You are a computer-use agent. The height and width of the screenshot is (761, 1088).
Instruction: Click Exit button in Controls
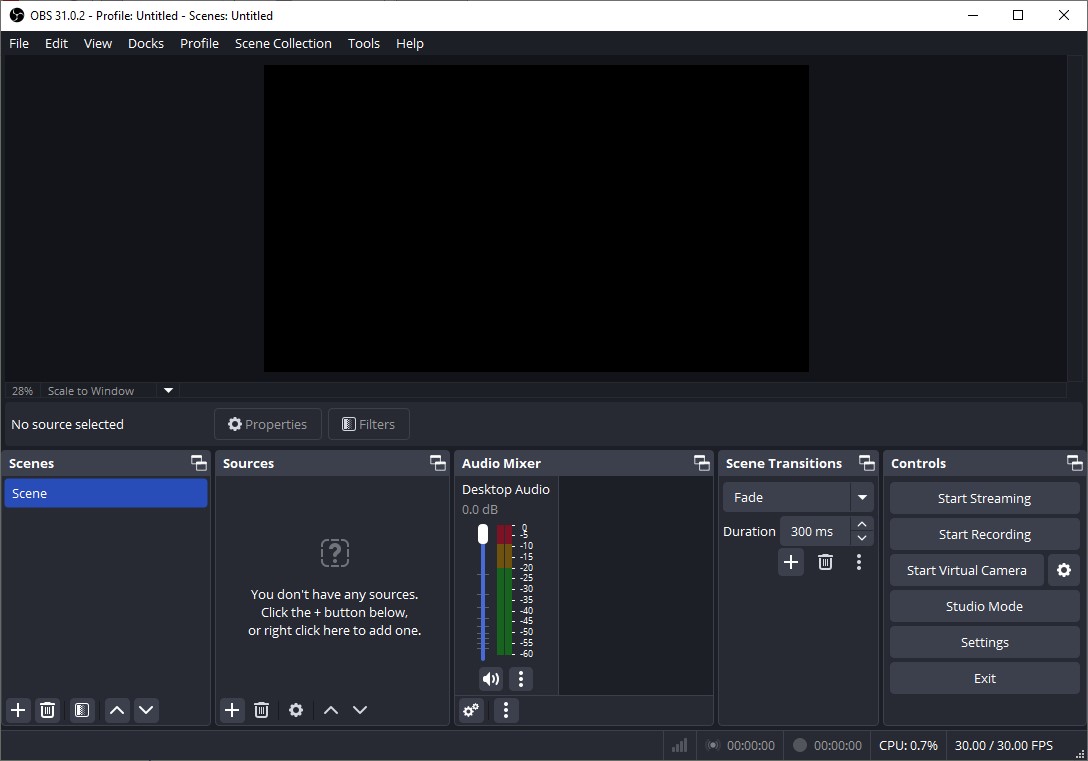click(x=984, y=678)
